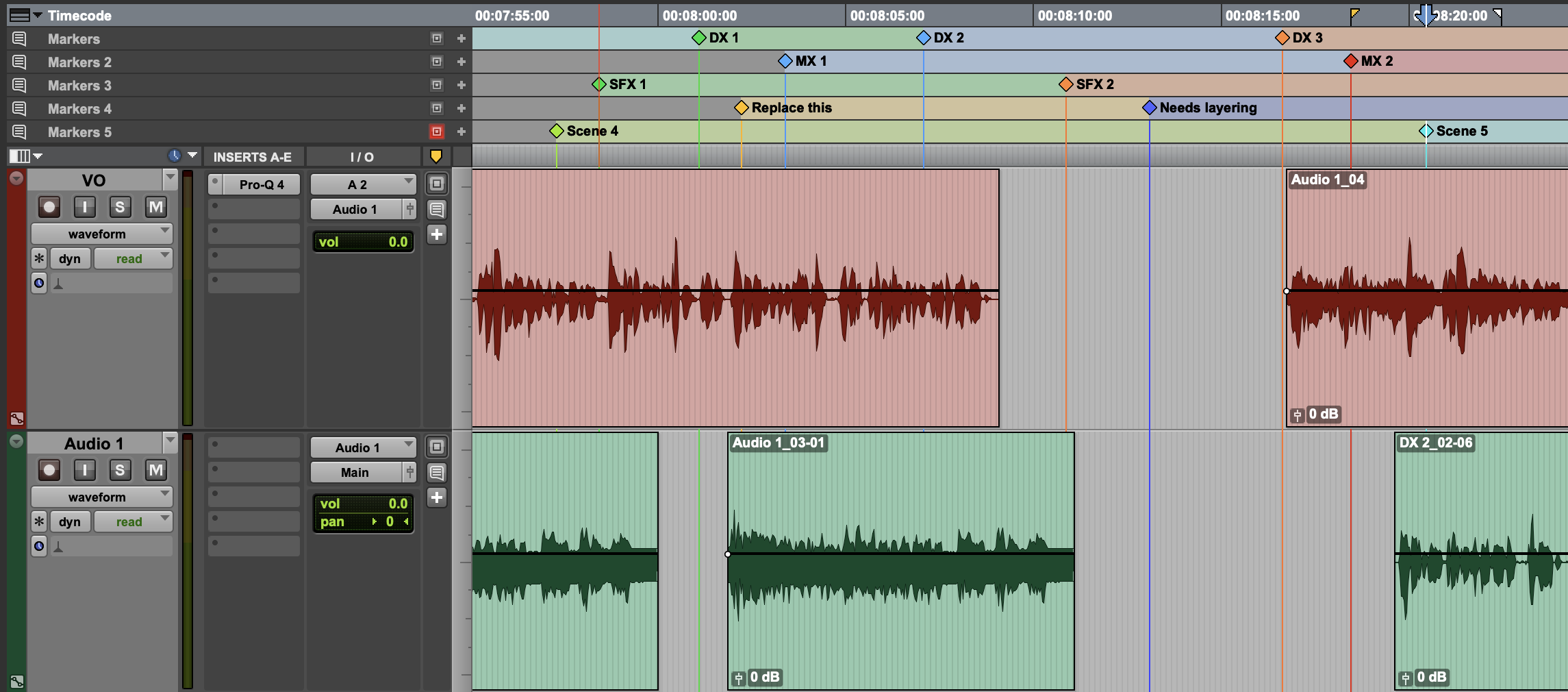The height and width of the screenshot is (692, 1568).
Task: Open Audio 1 track view waveform selector
Action: tap(101, 497)
